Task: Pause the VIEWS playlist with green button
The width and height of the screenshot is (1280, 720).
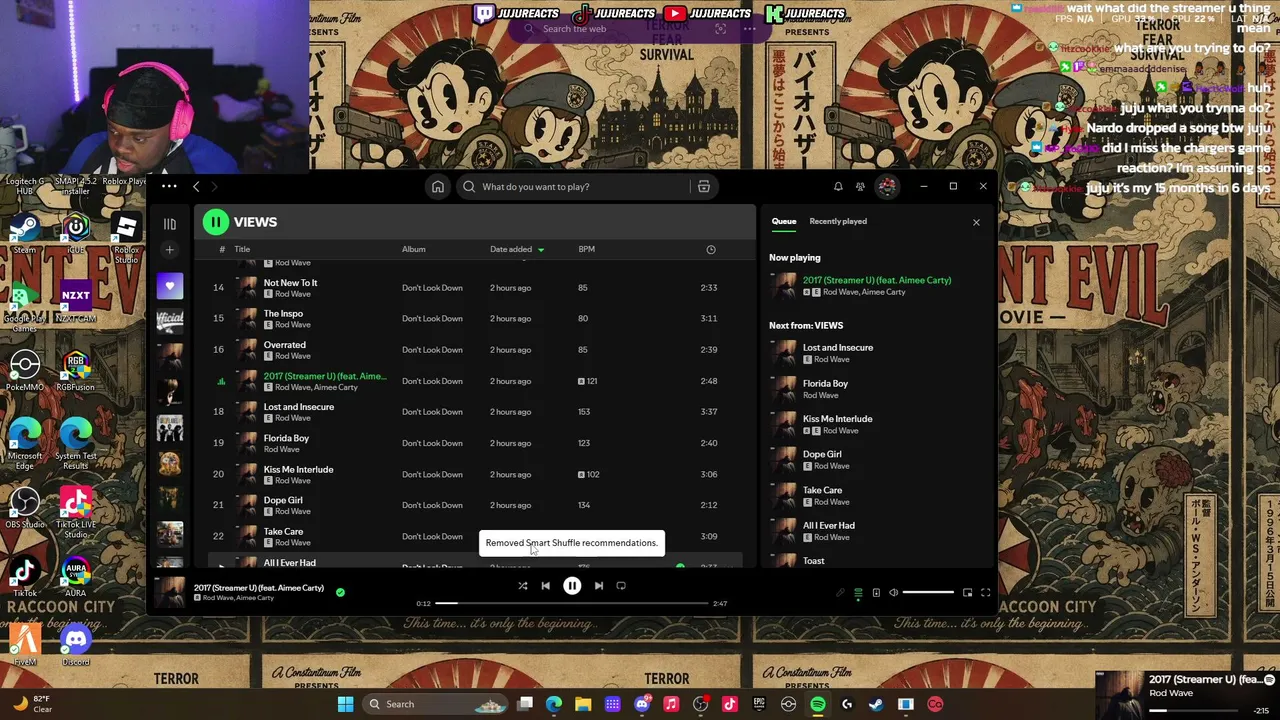Action: click(215, 222)
